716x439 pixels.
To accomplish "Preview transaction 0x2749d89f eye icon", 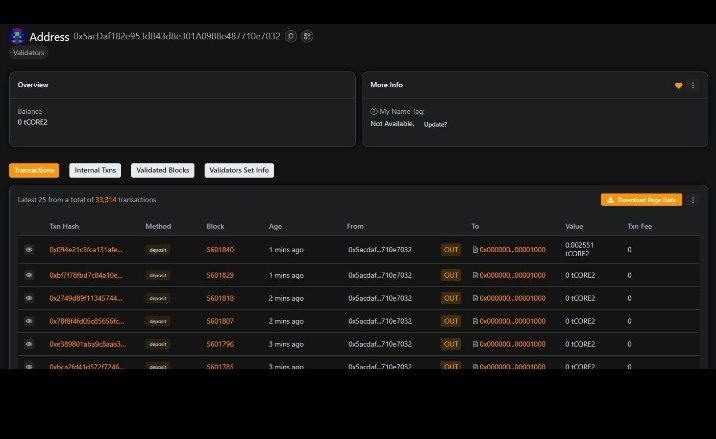I will 29,298.
